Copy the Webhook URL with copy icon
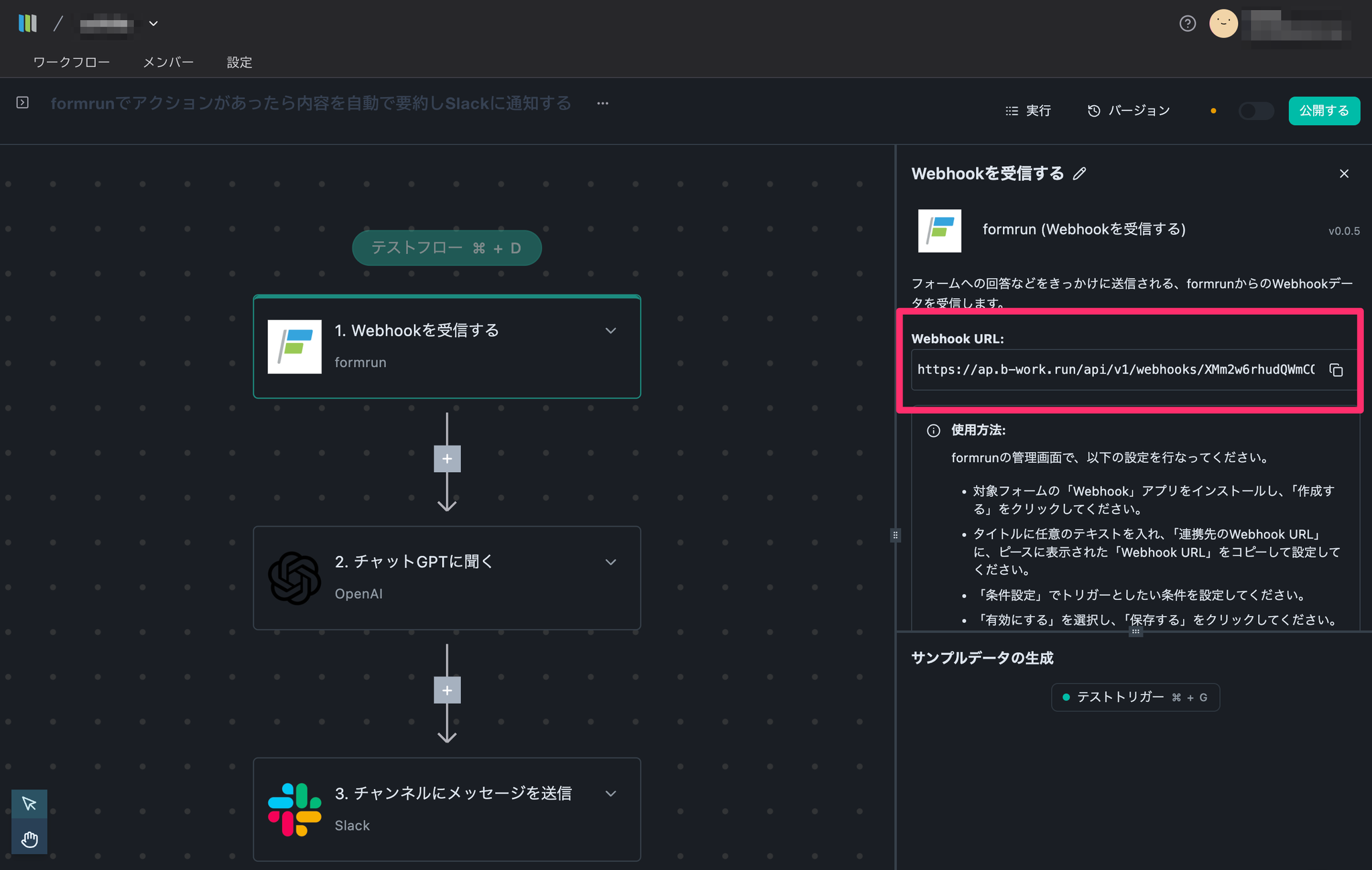Screen dimensions: 1372x870 (x=1336, y=370)
